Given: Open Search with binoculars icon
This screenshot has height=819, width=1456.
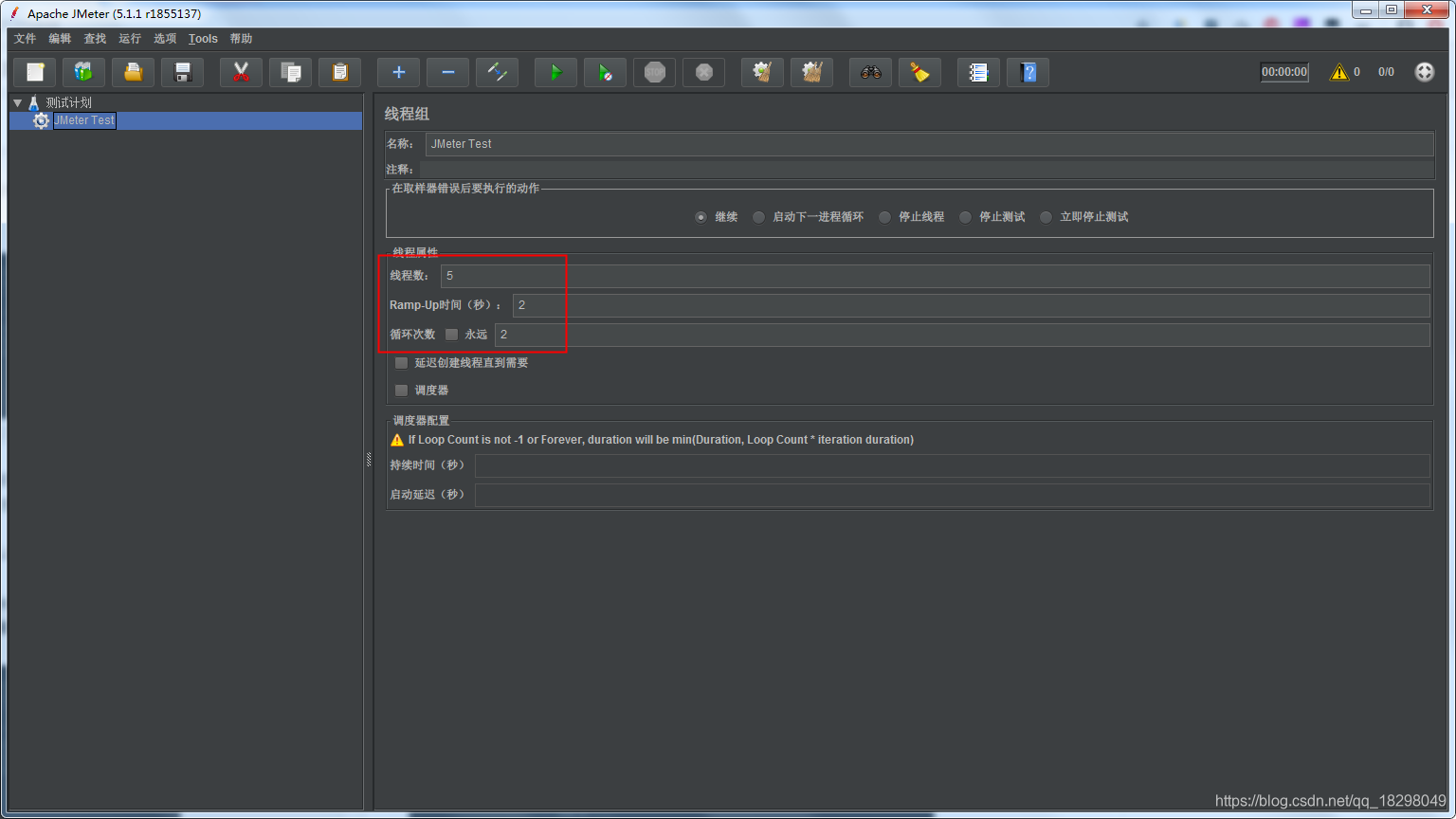Looking at the screenshot, I should point(871,72).
